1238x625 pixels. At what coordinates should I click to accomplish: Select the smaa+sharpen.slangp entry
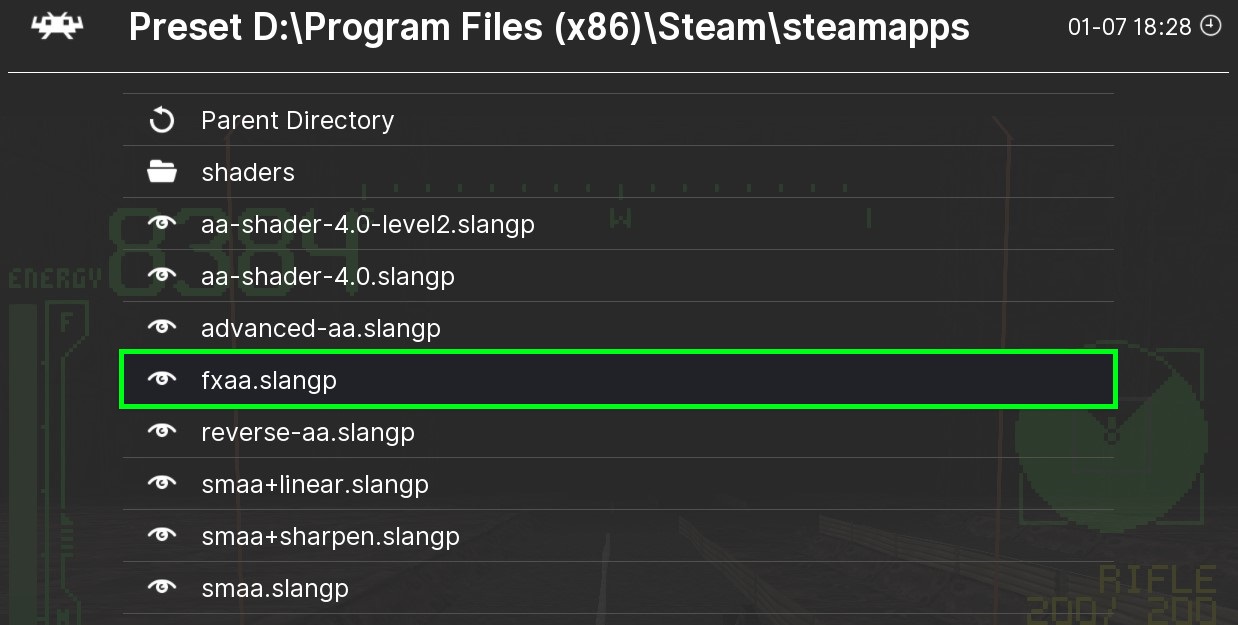pos(330,536)
